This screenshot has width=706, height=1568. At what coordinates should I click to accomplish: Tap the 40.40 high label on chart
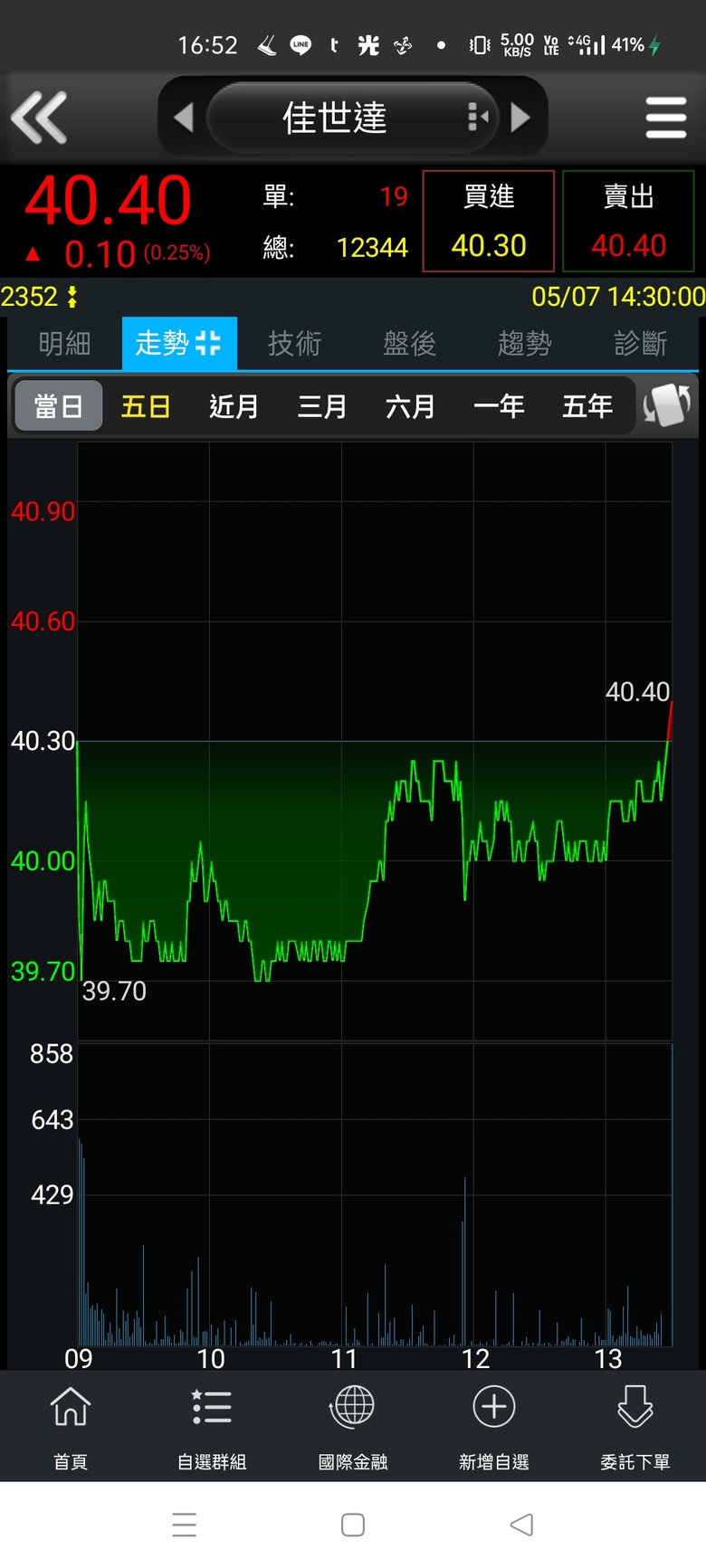coord(637,692)
